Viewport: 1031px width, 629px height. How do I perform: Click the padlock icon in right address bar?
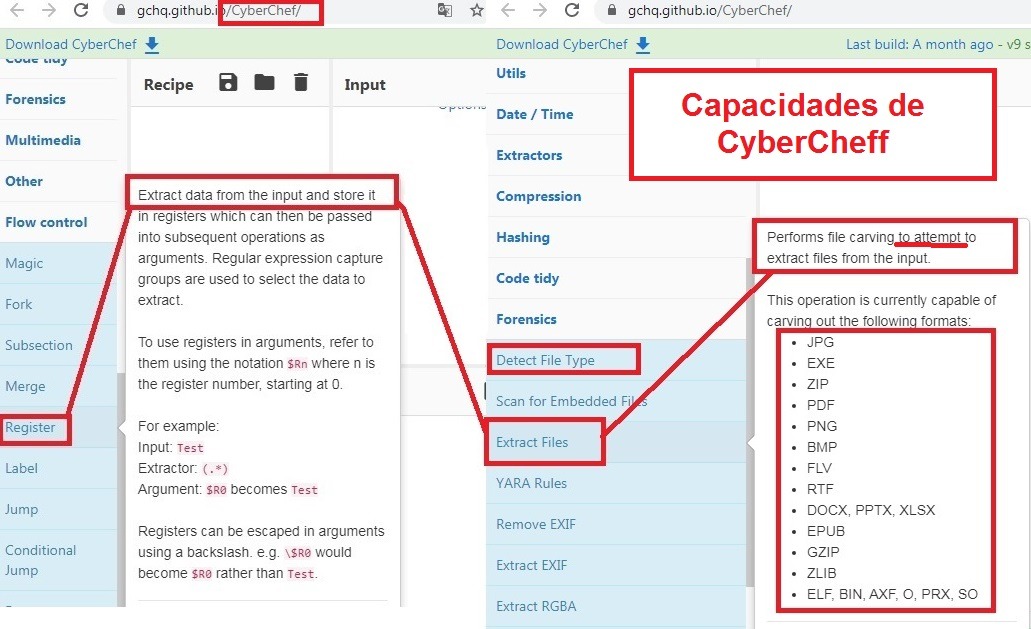coord(611,10)
